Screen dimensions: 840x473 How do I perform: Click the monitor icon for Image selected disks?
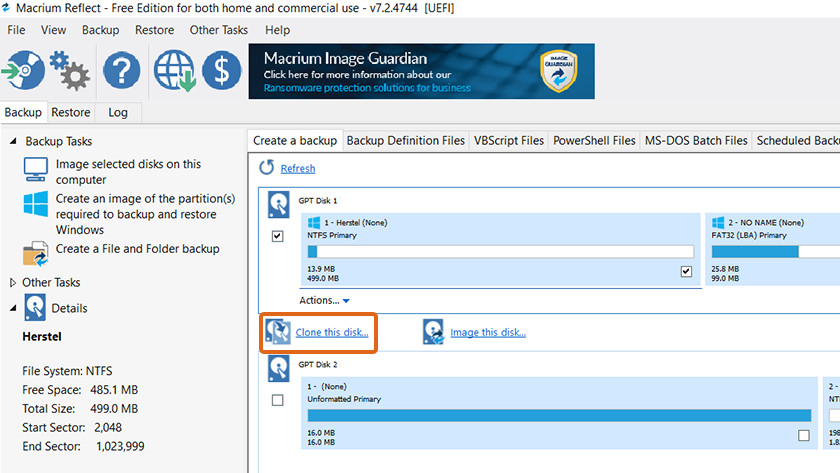35,169
